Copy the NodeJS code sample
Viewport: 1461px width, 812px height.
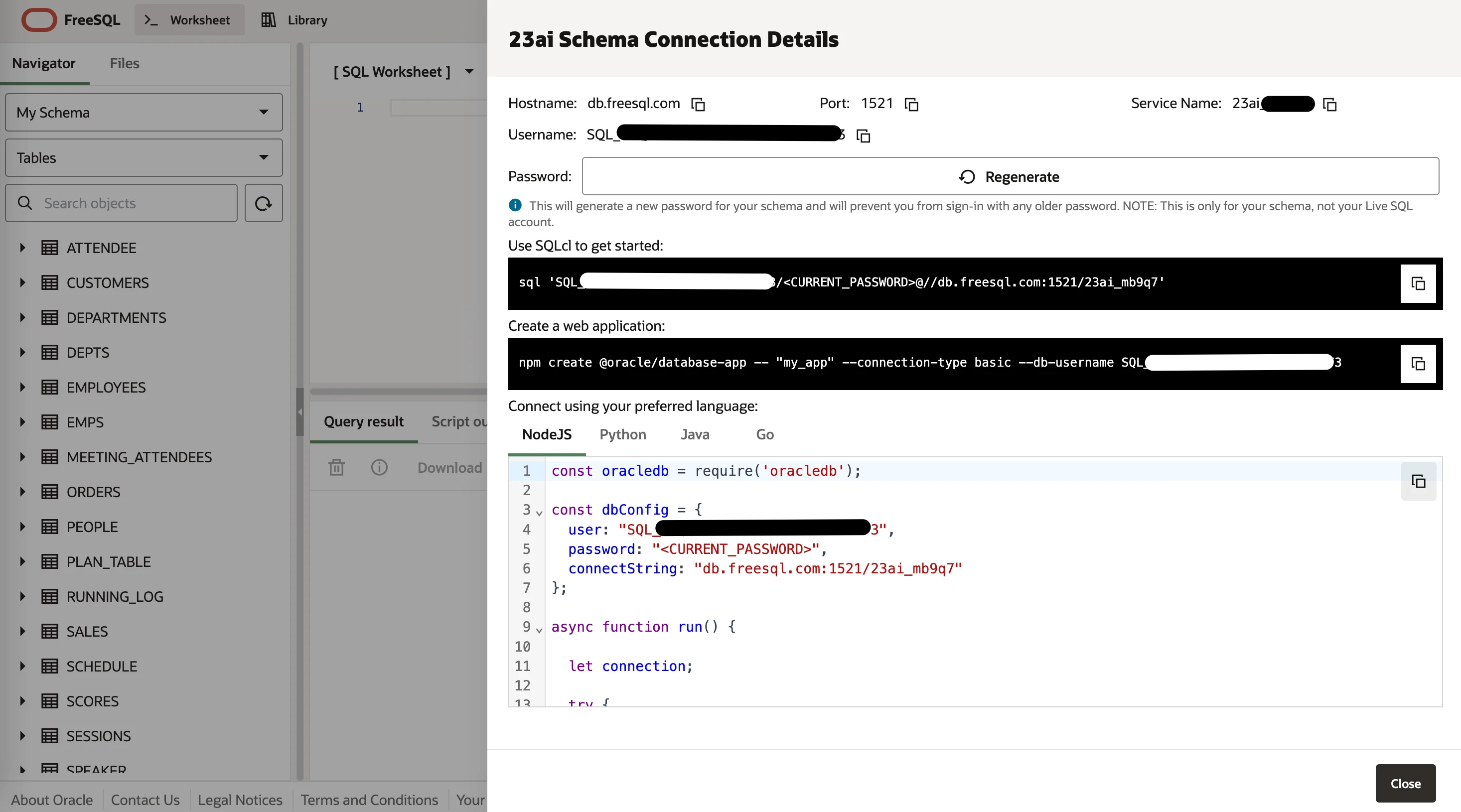(1418, 481)
